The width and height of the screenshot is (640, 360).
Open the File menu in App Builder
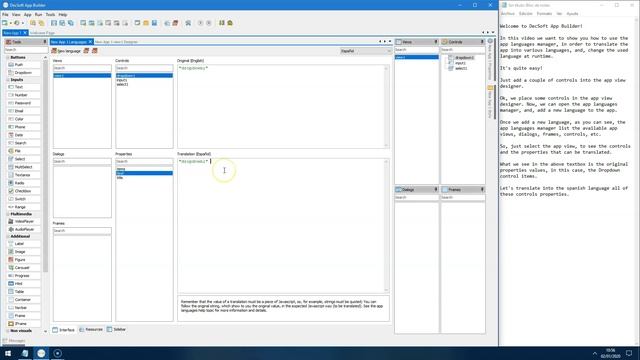coord(5,15)
